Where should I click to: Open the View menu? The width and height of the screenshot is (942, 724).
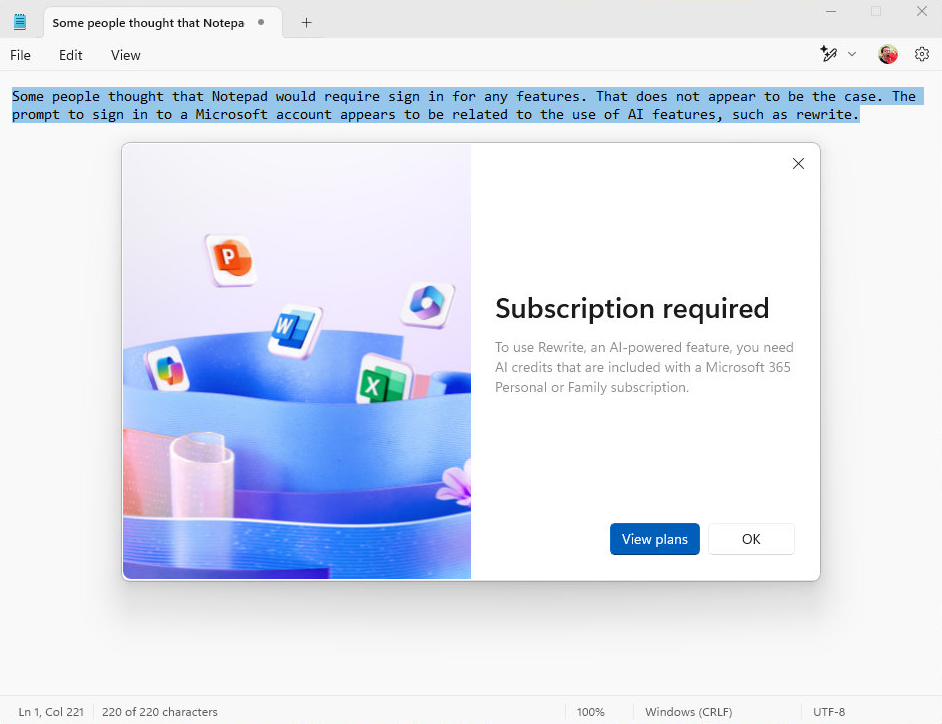pos(125,55)
